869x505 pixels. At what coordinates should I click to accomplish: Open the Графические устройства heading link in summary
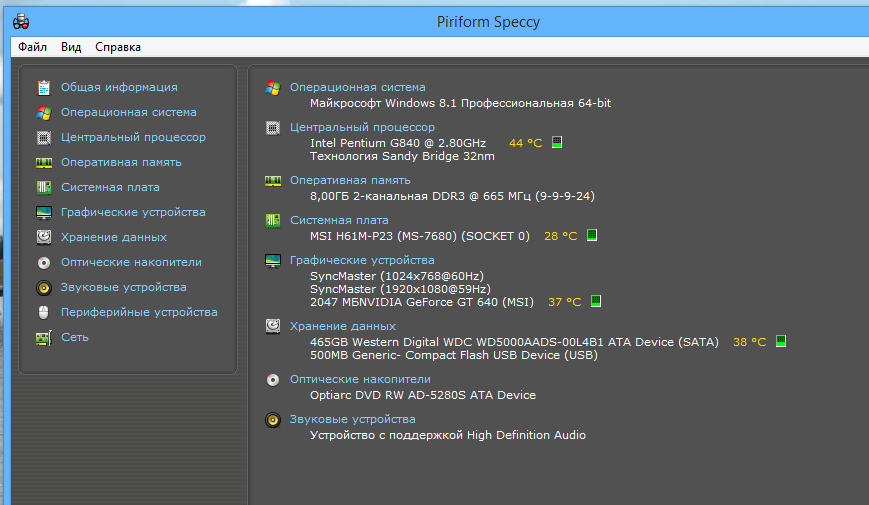point(362,260)
